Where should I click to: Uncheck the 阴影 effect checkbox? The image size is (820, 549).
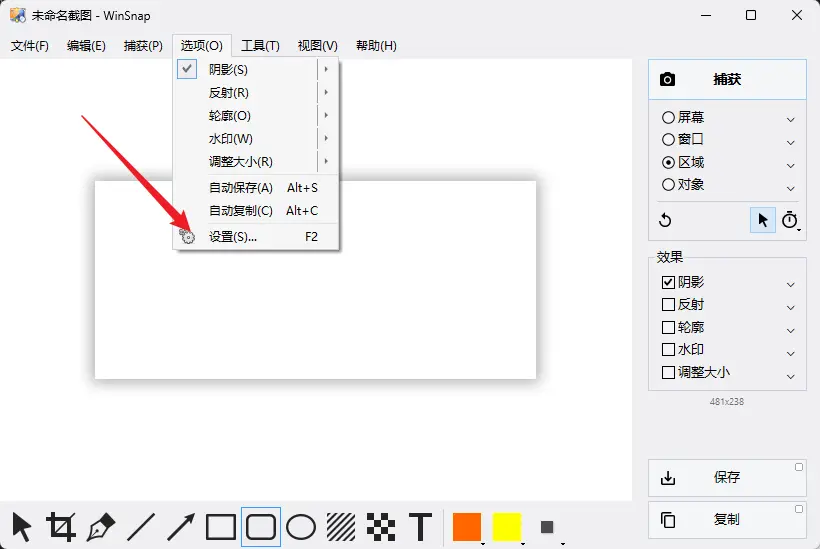tap(668, 282)
